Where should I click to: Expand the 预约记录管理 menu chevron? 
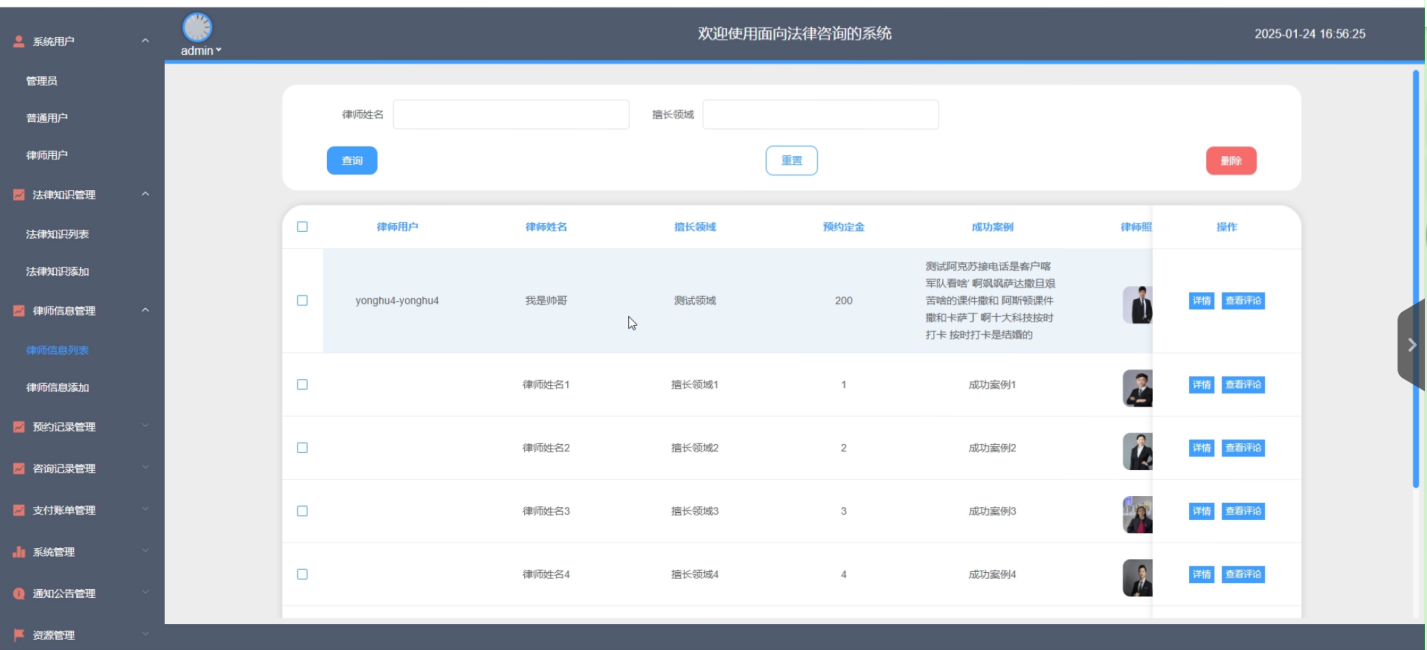point(145,427)
